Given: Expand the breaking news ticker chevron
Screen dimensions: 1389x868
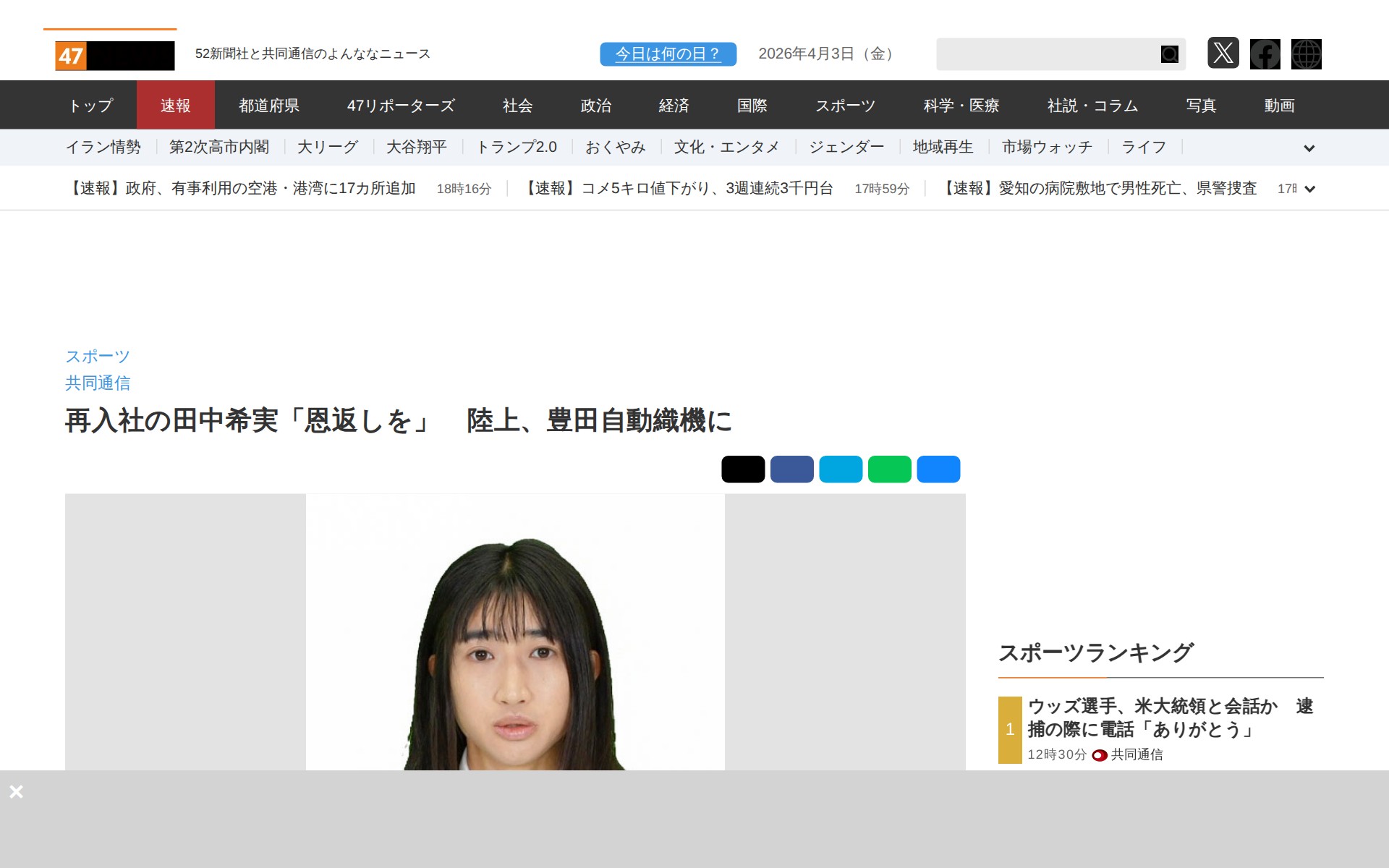Looking at the screenshot, I should pos(1309,189).
